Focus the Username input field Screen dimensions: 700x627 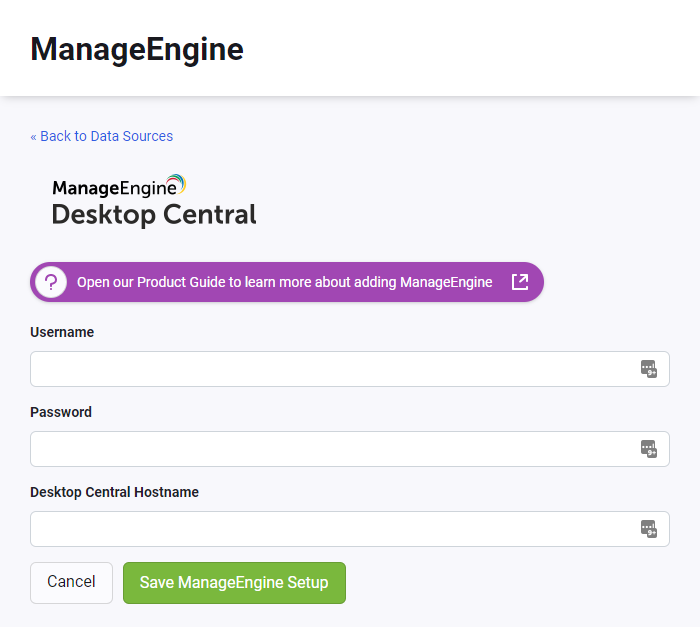350,369
